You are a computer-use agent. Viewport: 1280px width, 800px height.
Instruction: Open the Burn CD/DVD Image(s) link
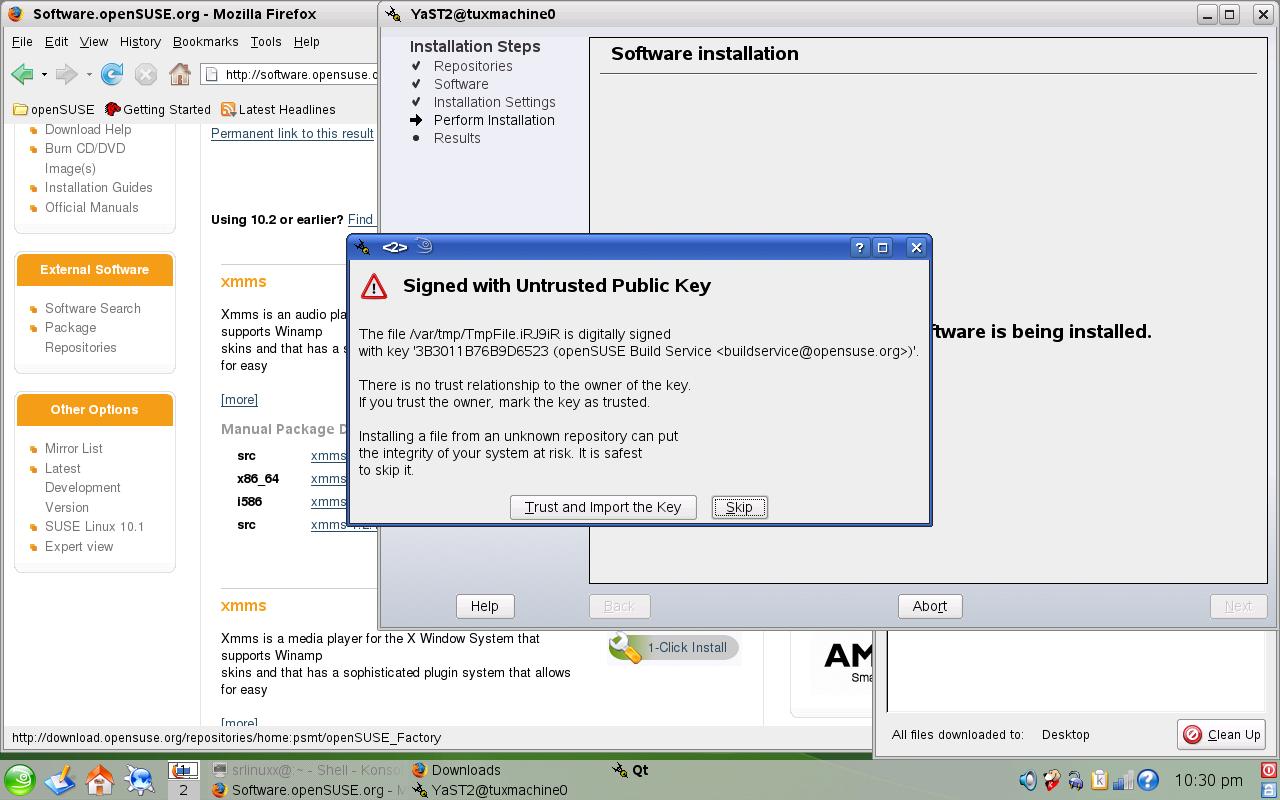85,158
